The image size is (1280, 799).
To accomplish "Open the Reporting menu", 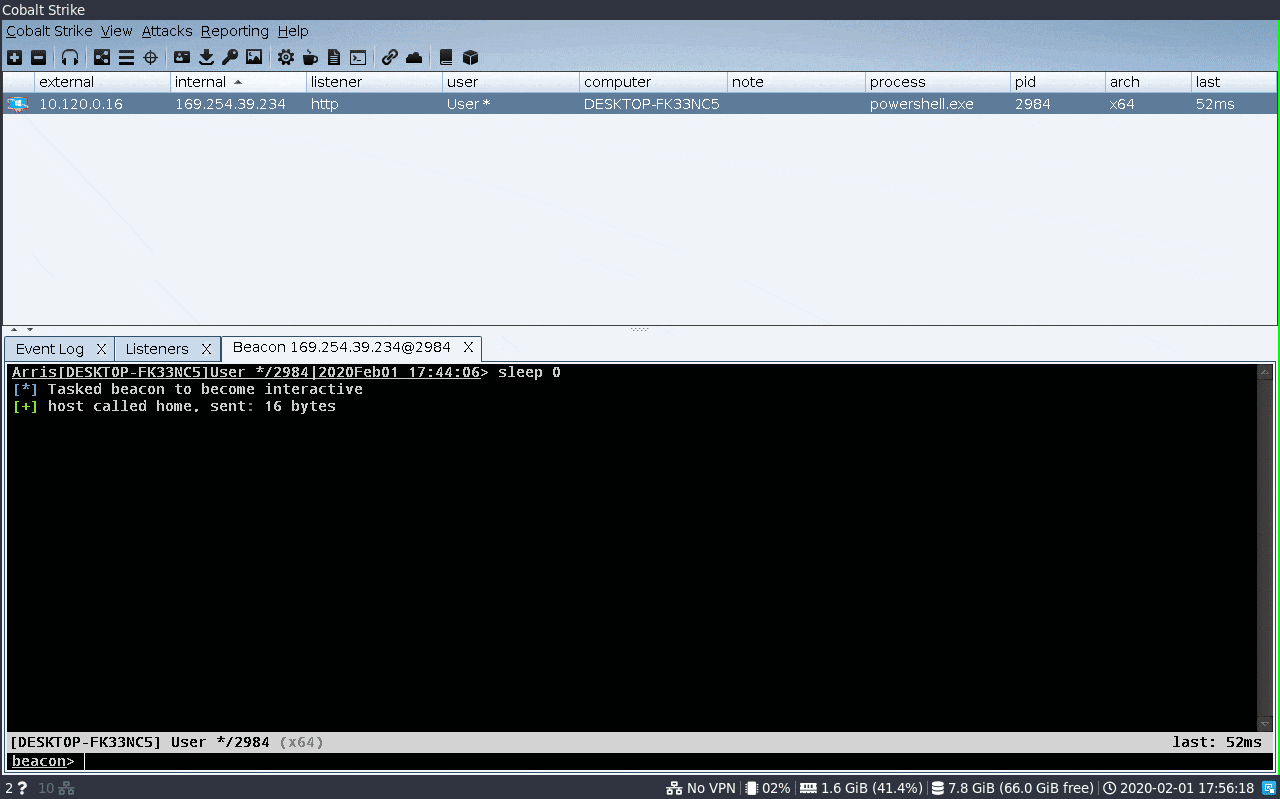I will point(234,31).
